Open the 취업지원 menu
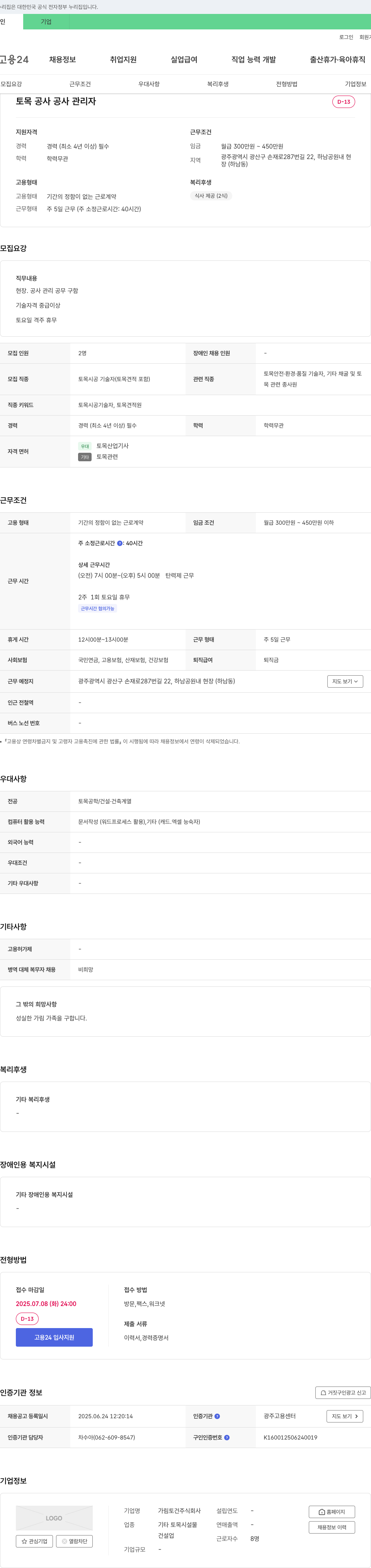This screenshot has height=1568, width=371. 123,60
